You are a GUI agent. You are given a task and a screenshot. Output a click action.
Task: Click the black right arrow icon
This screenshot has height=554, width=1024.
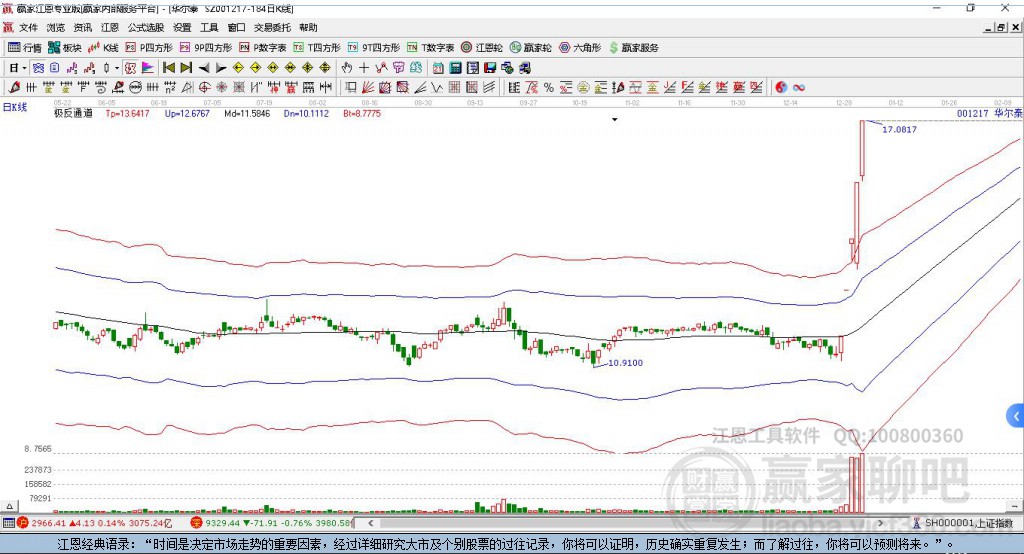tap(221, 68)
